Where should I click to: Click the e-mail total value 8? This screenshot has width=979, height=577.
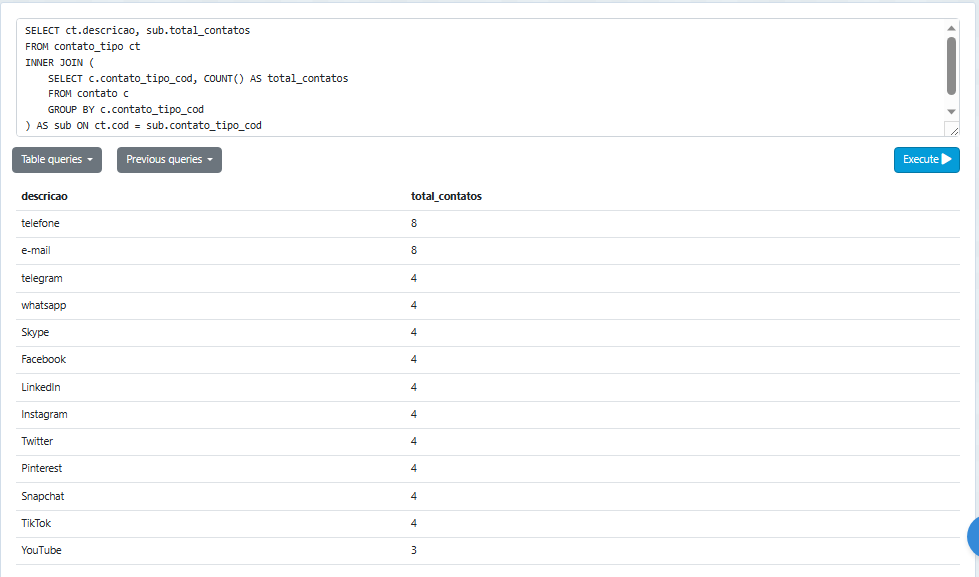[414, 250]
